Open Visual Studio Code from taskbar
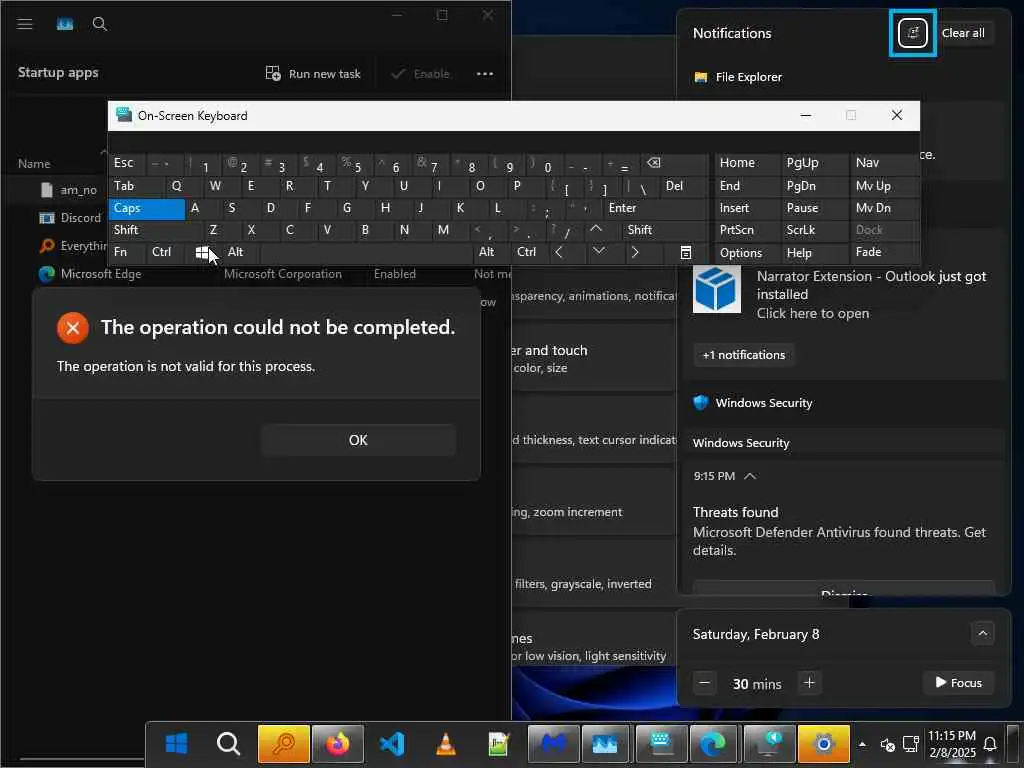The image size is (1024, 768). click(x=392, y=743)
